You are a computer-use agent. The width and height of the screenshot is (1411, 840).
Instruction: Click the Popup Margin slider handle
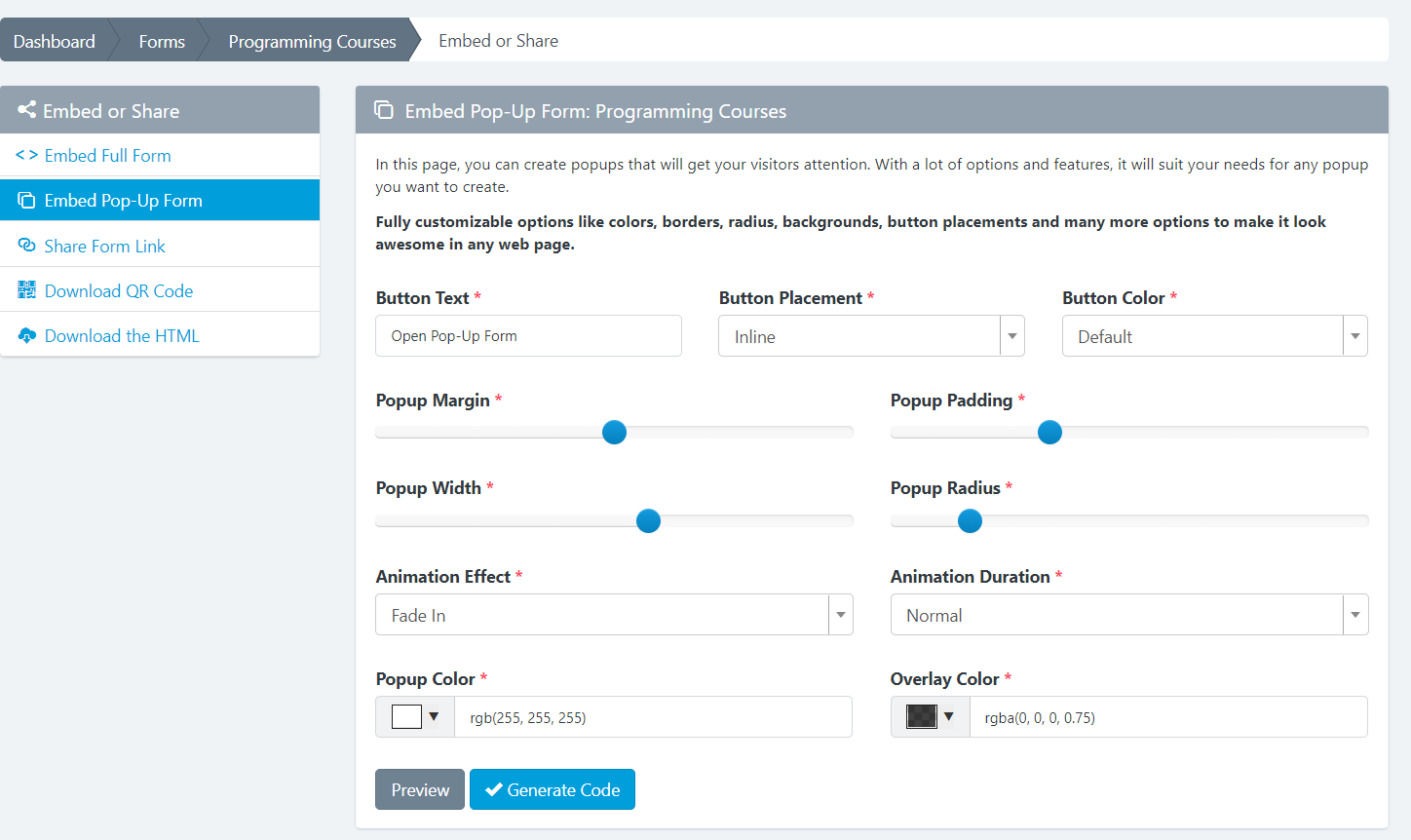coord(614,433)
